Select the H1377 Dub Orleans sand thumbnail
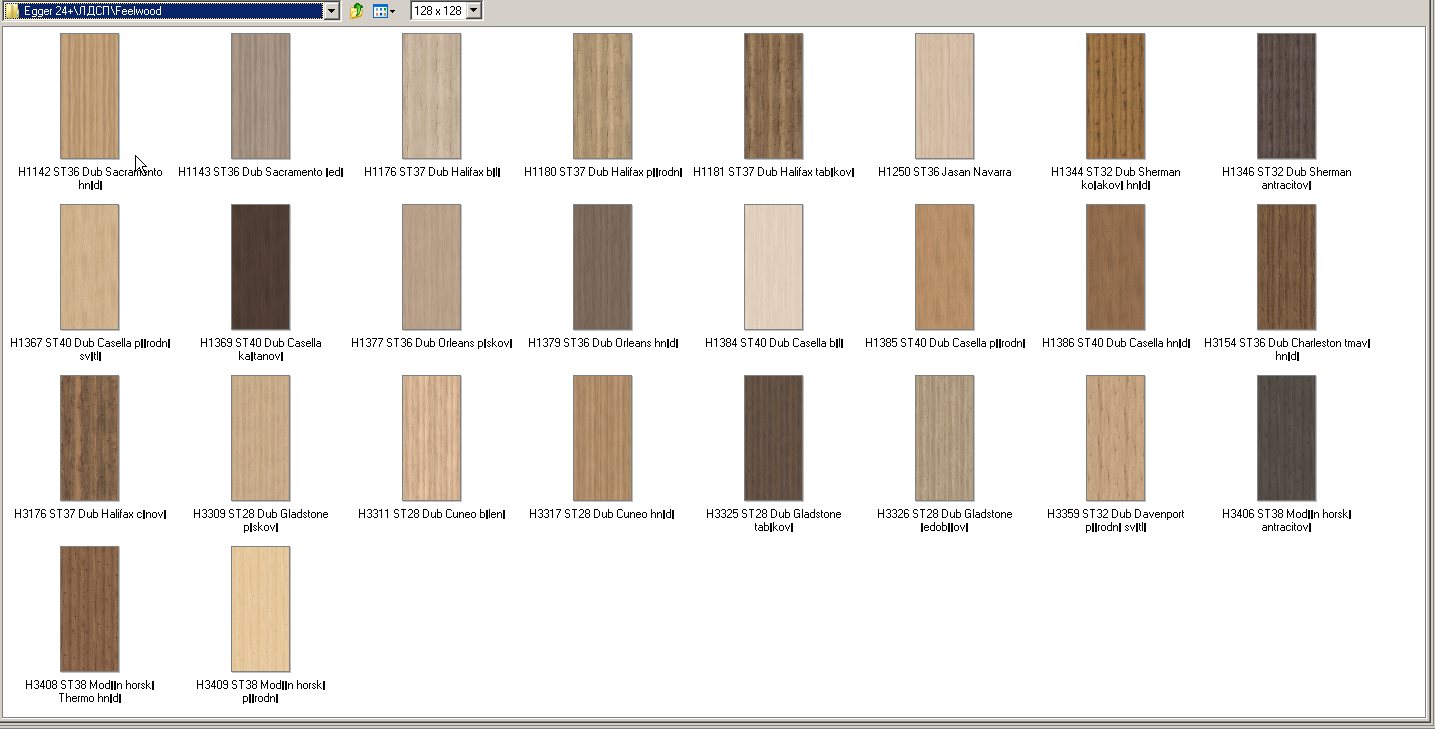The width and height of the screenshot is (1435, 729). [x=432, y=267]
